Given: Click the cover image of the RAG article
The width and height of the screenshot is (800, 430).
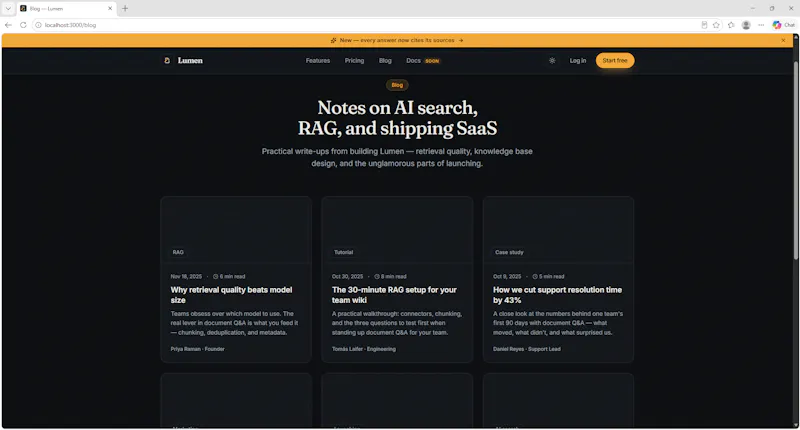Looking at the screenshot, I should click(x=236, y=230).
